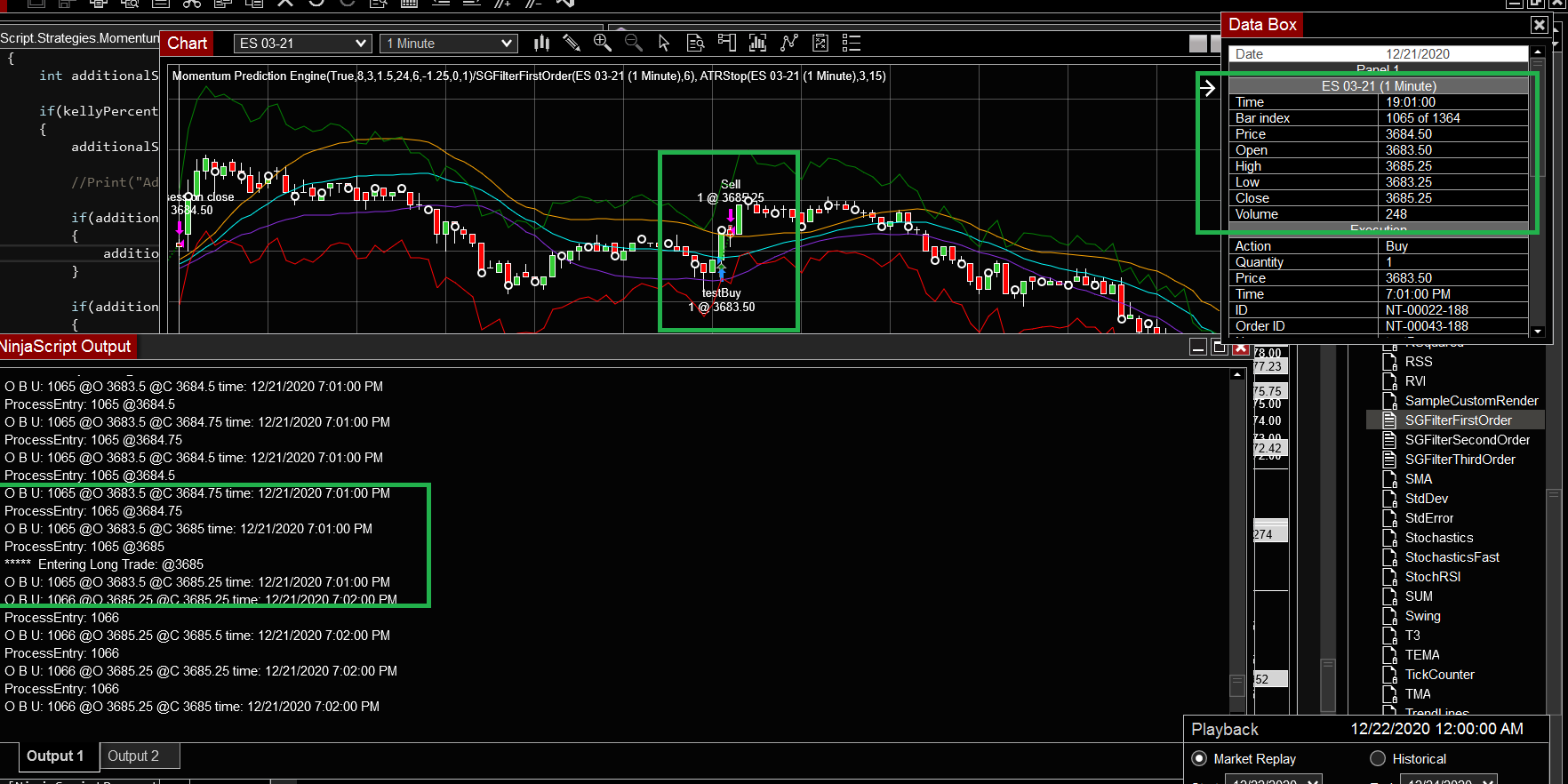This screenshot has width=1568, height=784.
Task: Open the playback start date picker
Action: (1273, 779)
